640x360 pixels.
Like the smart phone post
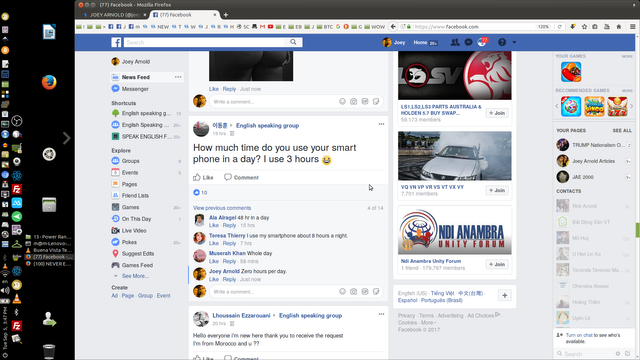click(x=203, y=177)
